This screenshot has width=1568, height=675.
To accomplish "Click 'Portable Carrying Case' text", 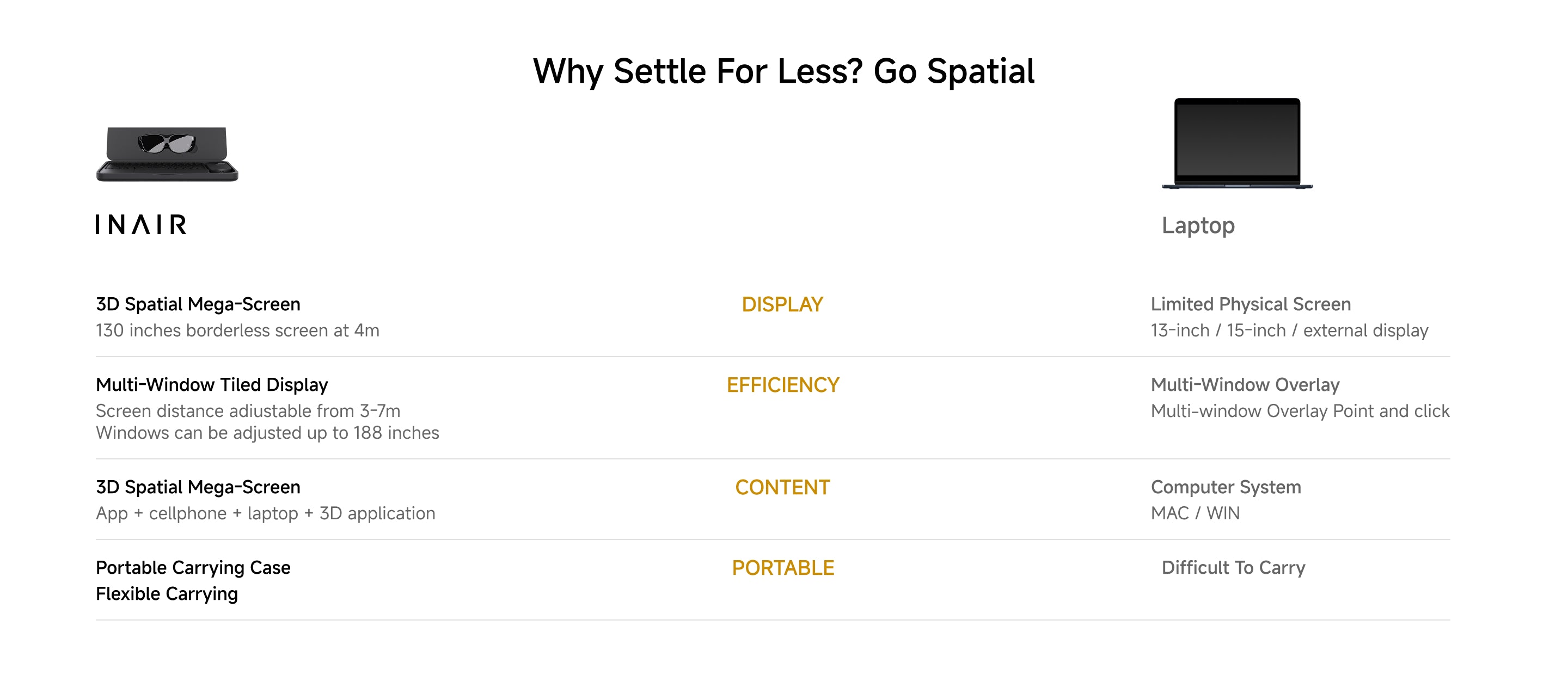I will click(193, 567).
